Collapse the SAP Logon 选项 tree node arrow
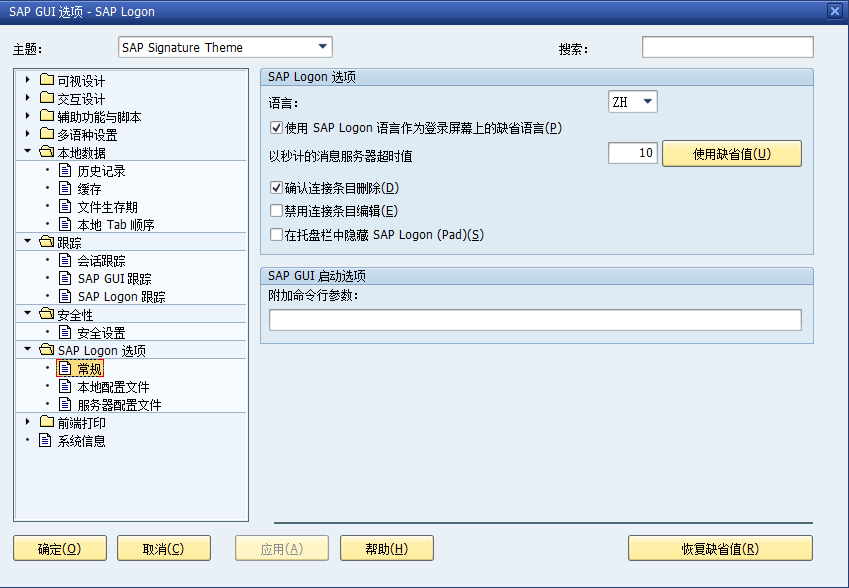This screenshot has width=849, height=588. click(x=28, y=349)
